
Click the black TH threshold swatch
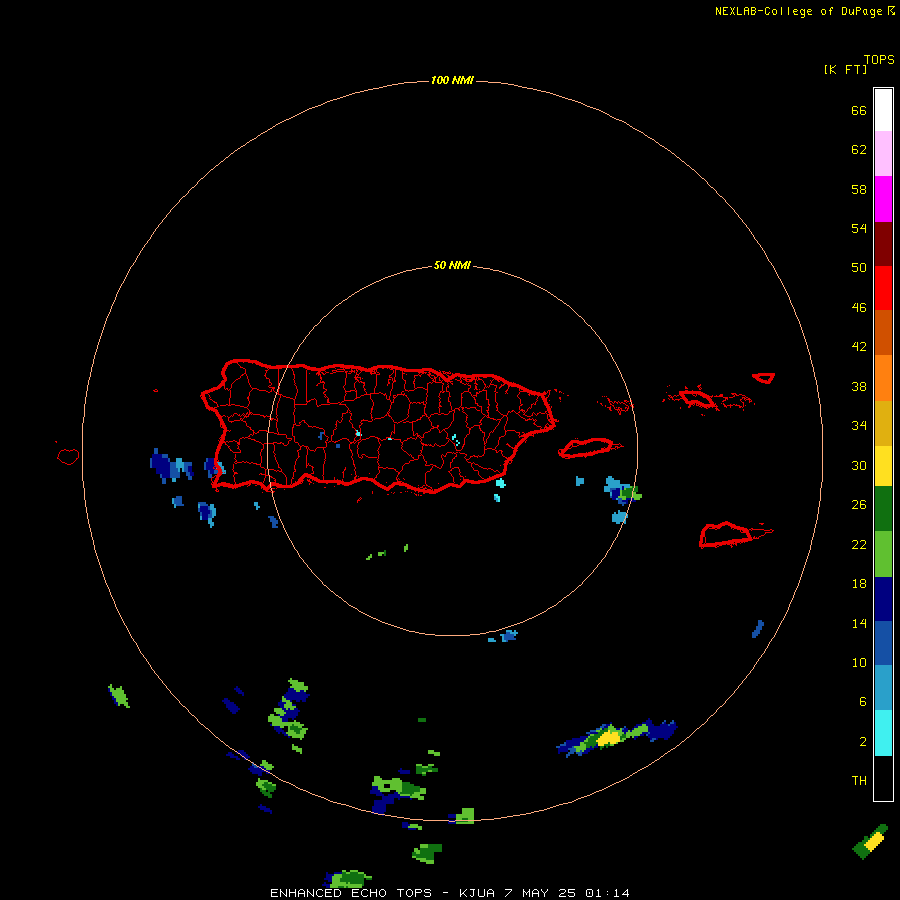[x=883, y=778]
